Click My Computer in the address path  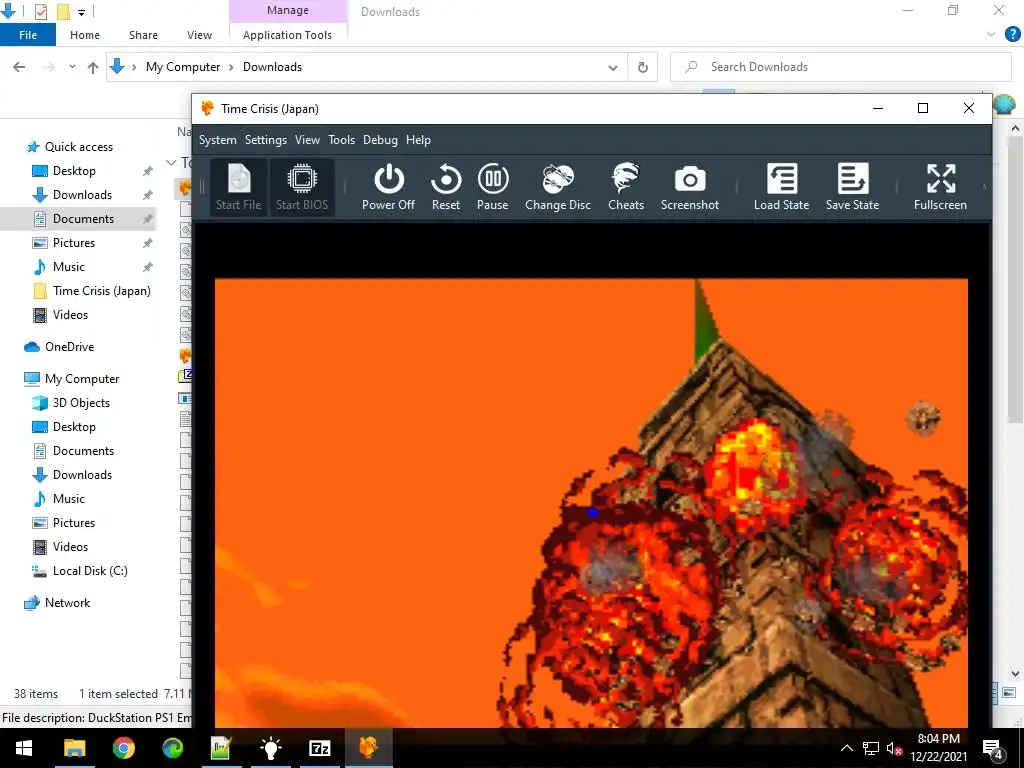pos(183,67)
